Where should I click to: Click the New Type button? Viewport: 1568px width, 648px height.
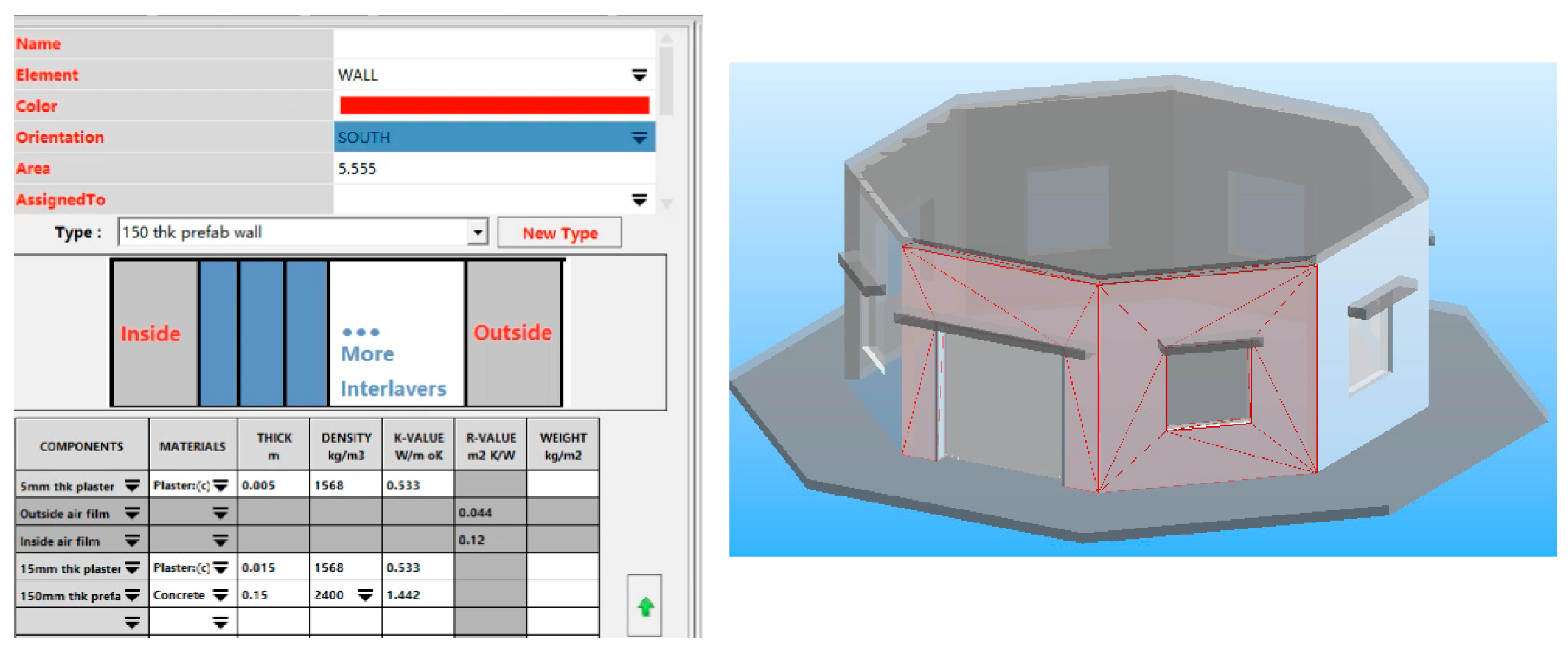(559, 233)
